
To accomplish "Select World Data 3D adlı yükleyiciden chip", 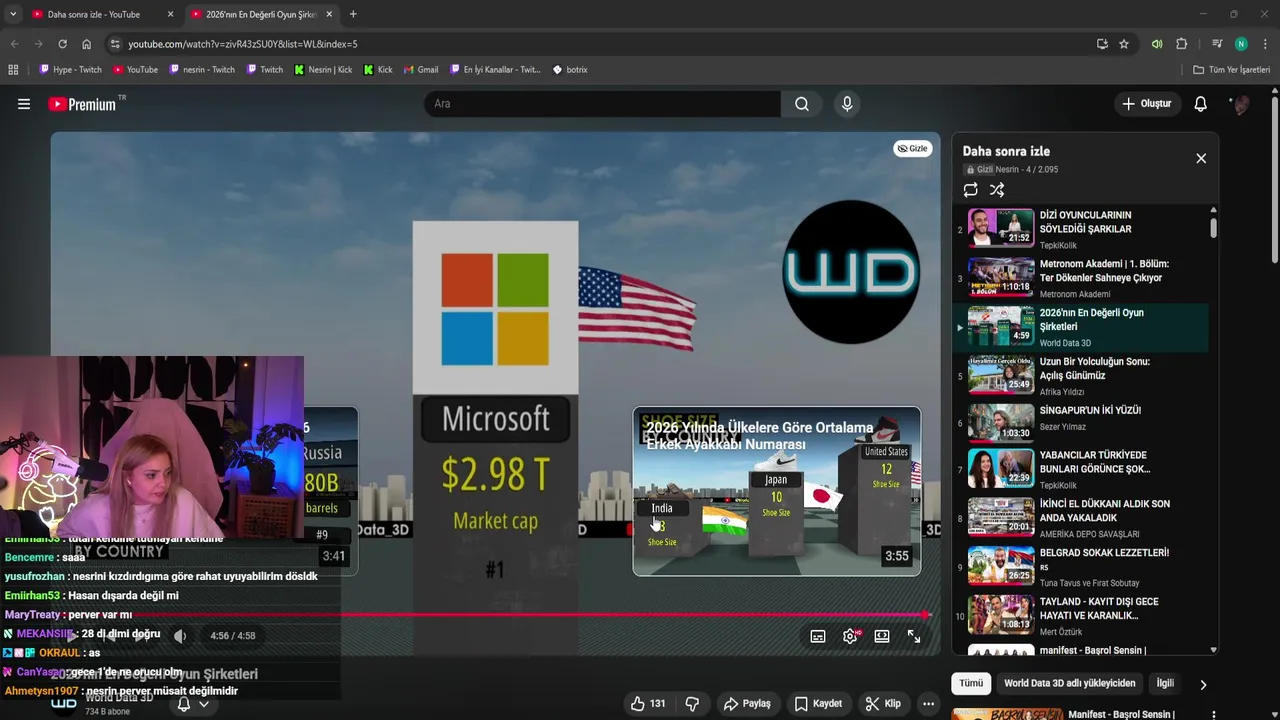I will [x=1069, y=683].
